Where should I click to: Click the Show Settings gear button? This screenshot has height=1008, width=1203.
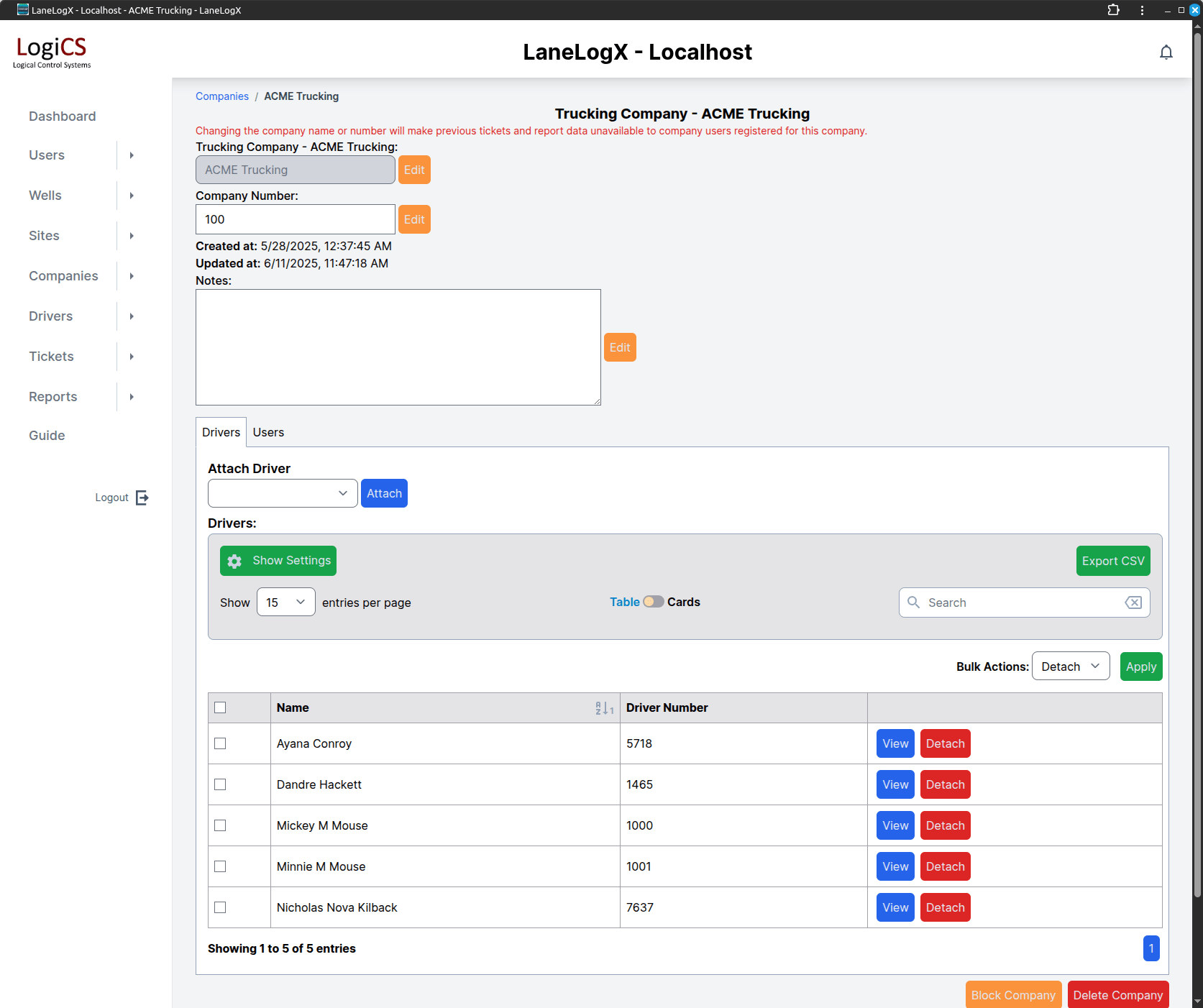[278, 561]
